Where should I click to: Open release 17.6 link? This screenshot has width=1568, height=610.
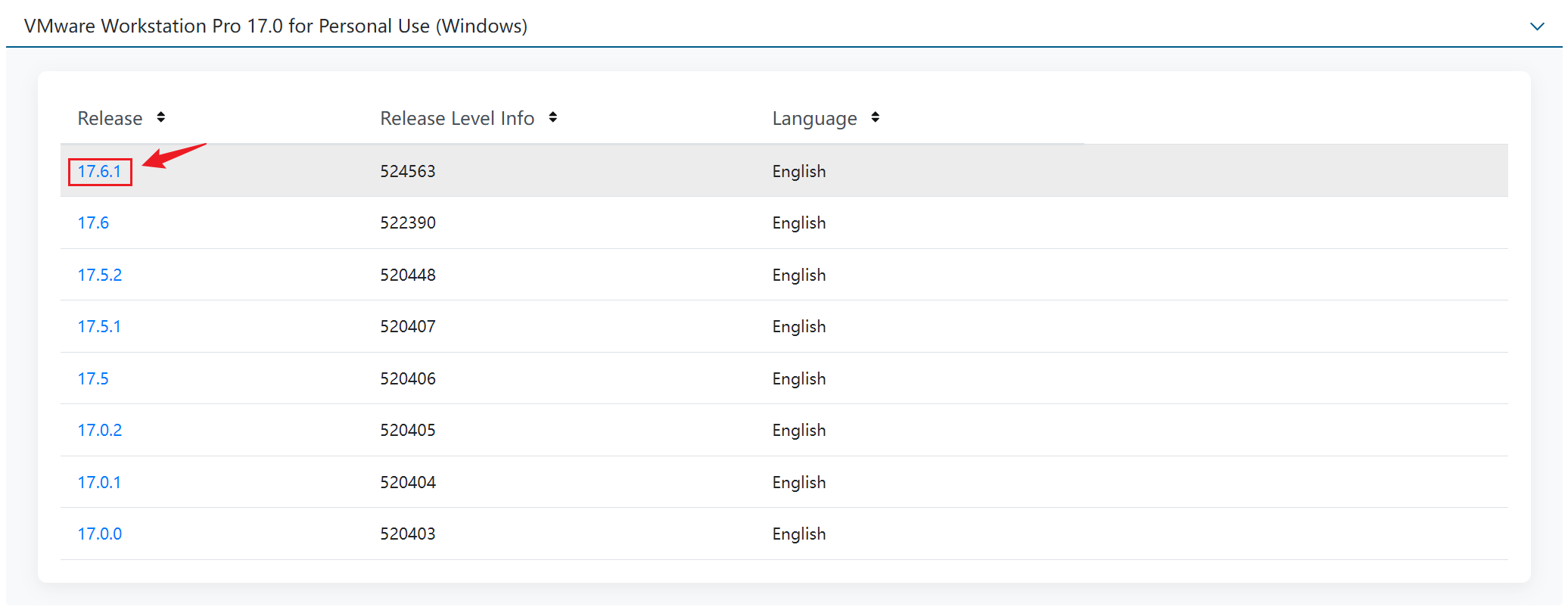coord(93,223)
